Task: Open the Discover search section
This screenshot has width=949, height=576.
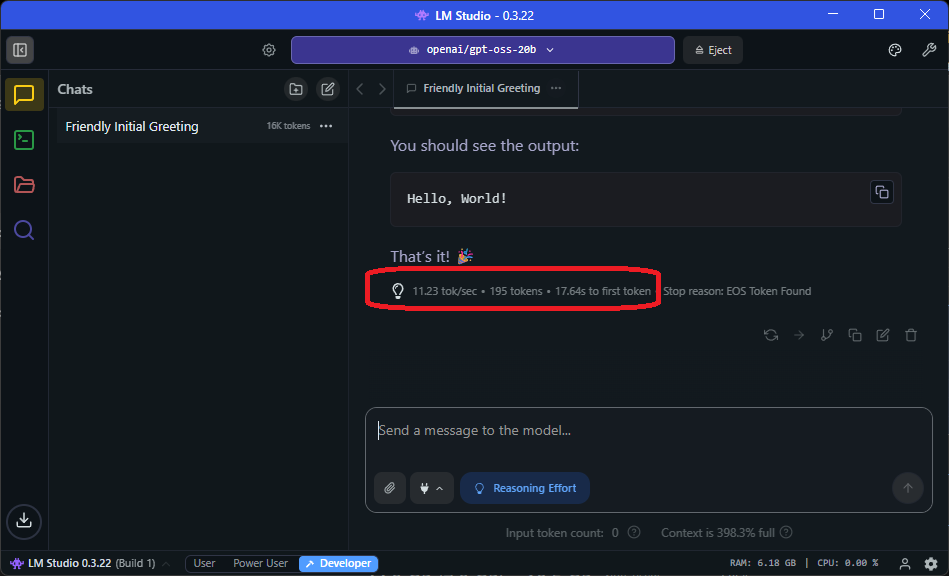Action: point(24,230)
